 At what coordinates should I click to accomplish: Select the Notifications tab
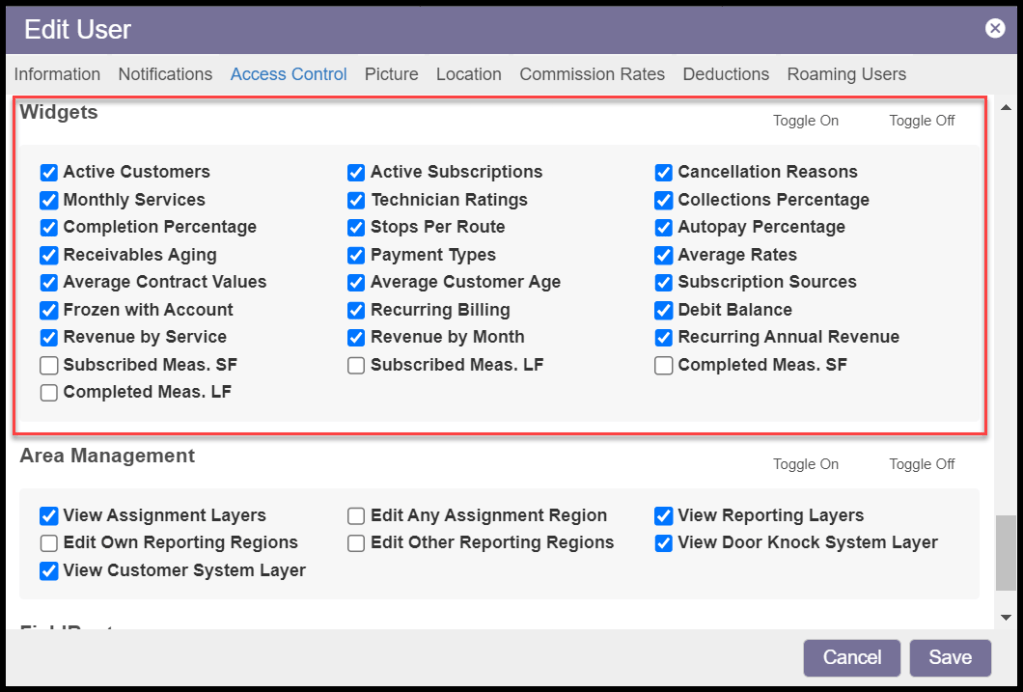165,74
